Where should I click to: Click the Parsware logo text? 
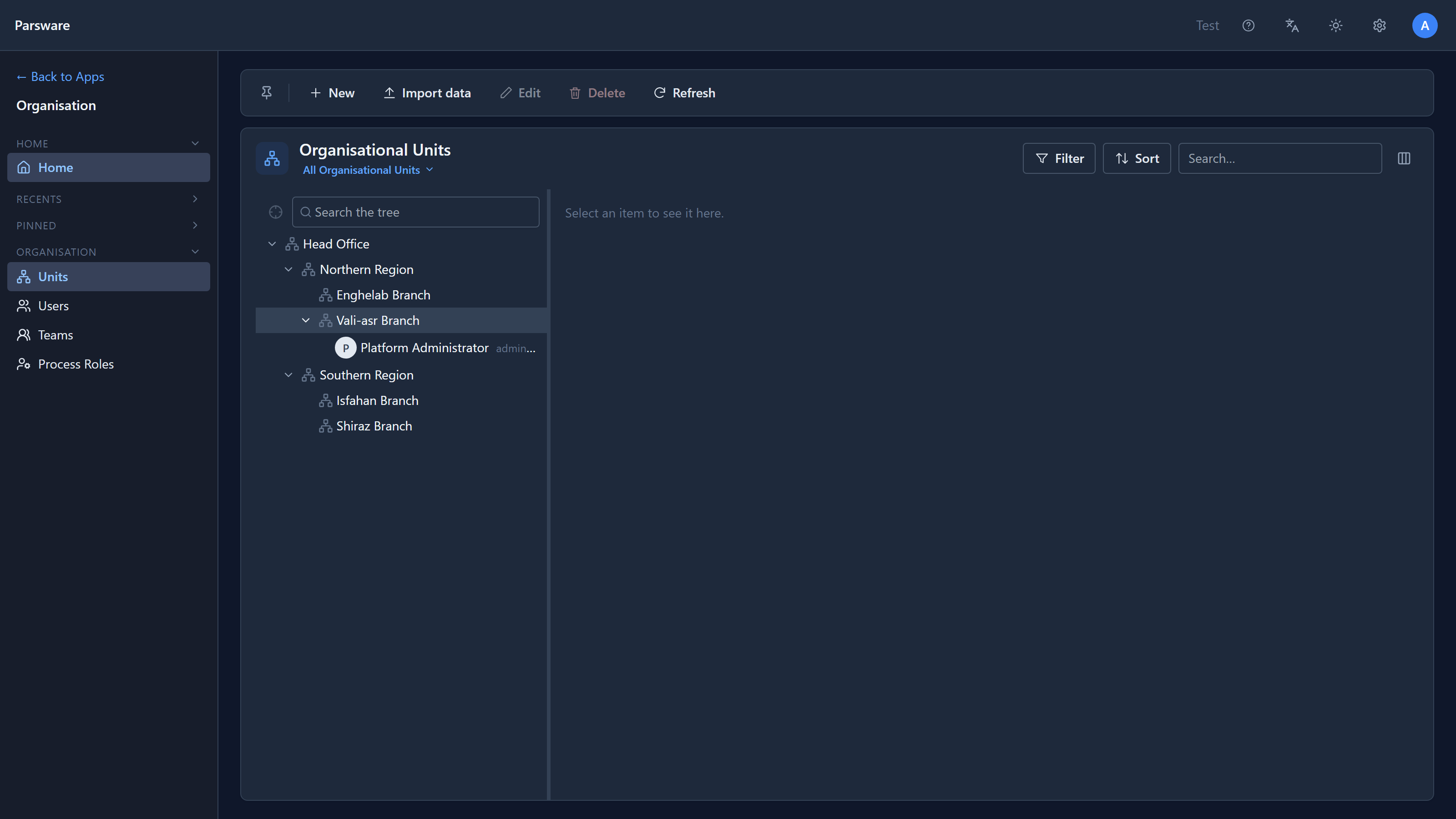pos(42,25)
